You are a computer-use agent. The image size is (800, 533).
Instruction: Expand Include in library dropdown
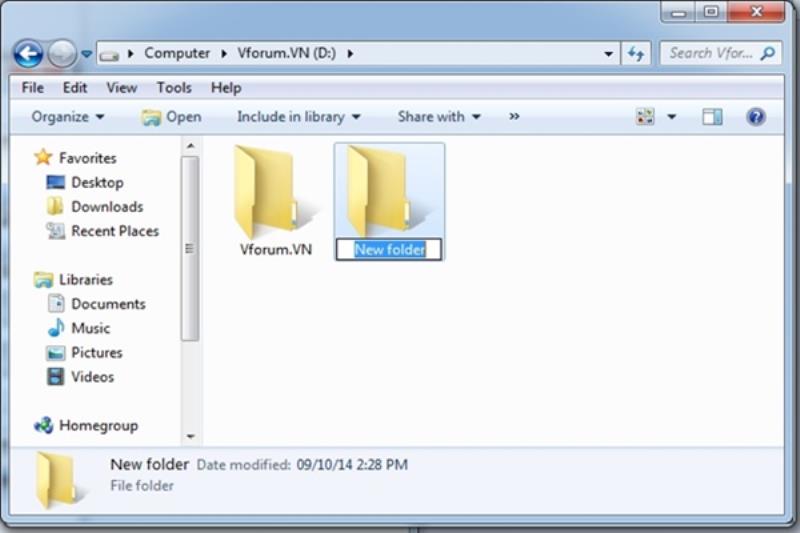(x=299, y=117)
